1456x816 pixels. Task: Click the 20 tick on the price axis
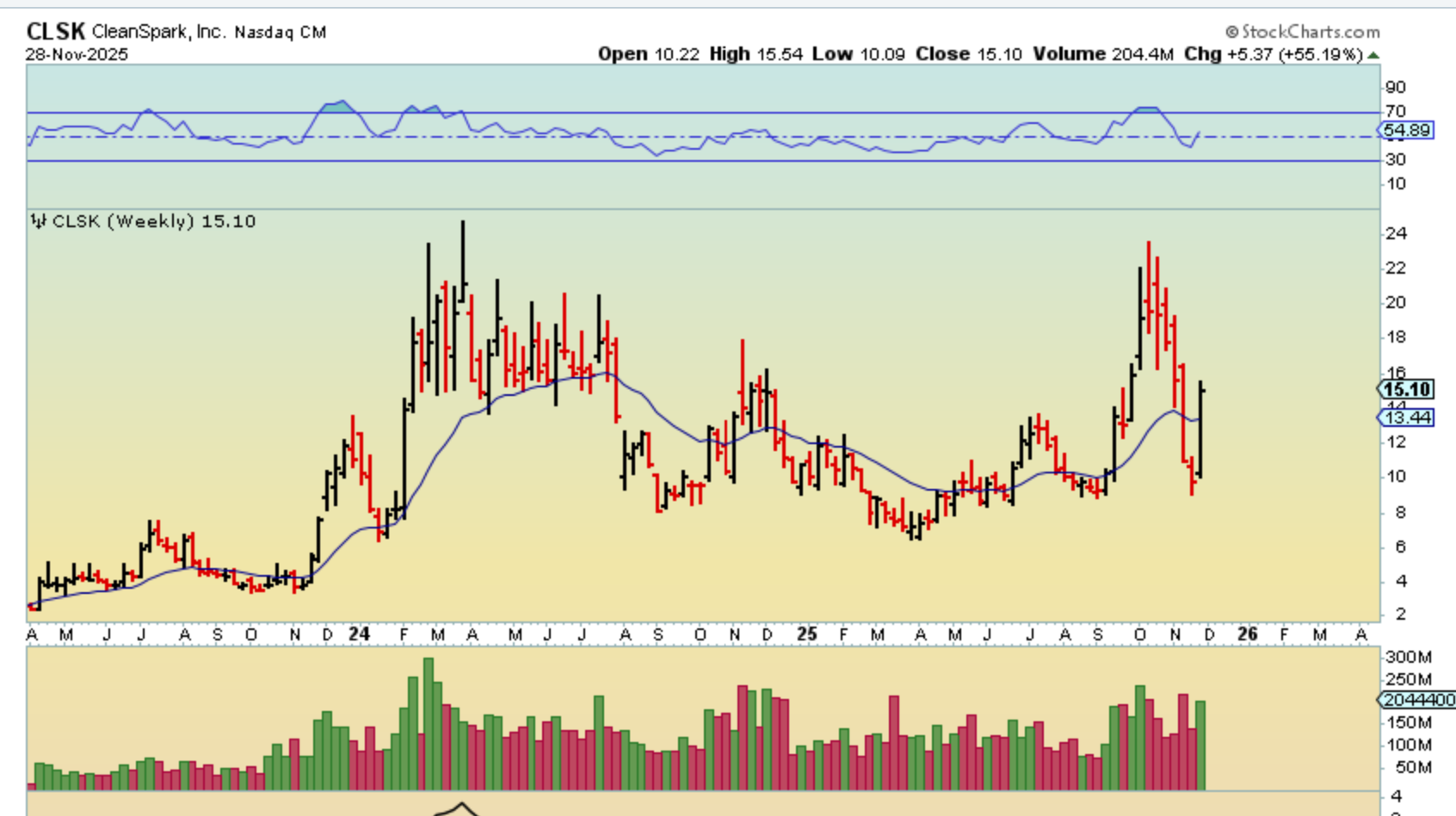tap(1396, 302)
